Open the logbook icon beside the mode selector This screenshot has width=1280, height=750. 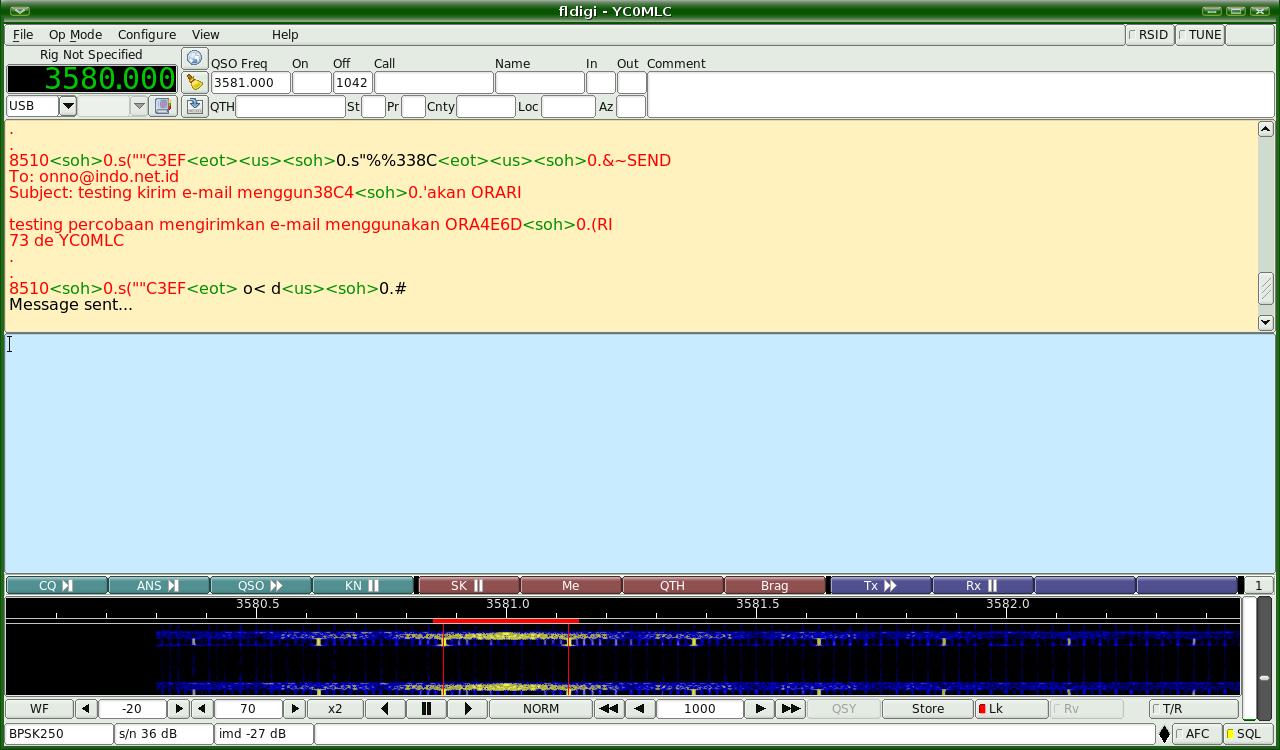click(x=163, y=106)
